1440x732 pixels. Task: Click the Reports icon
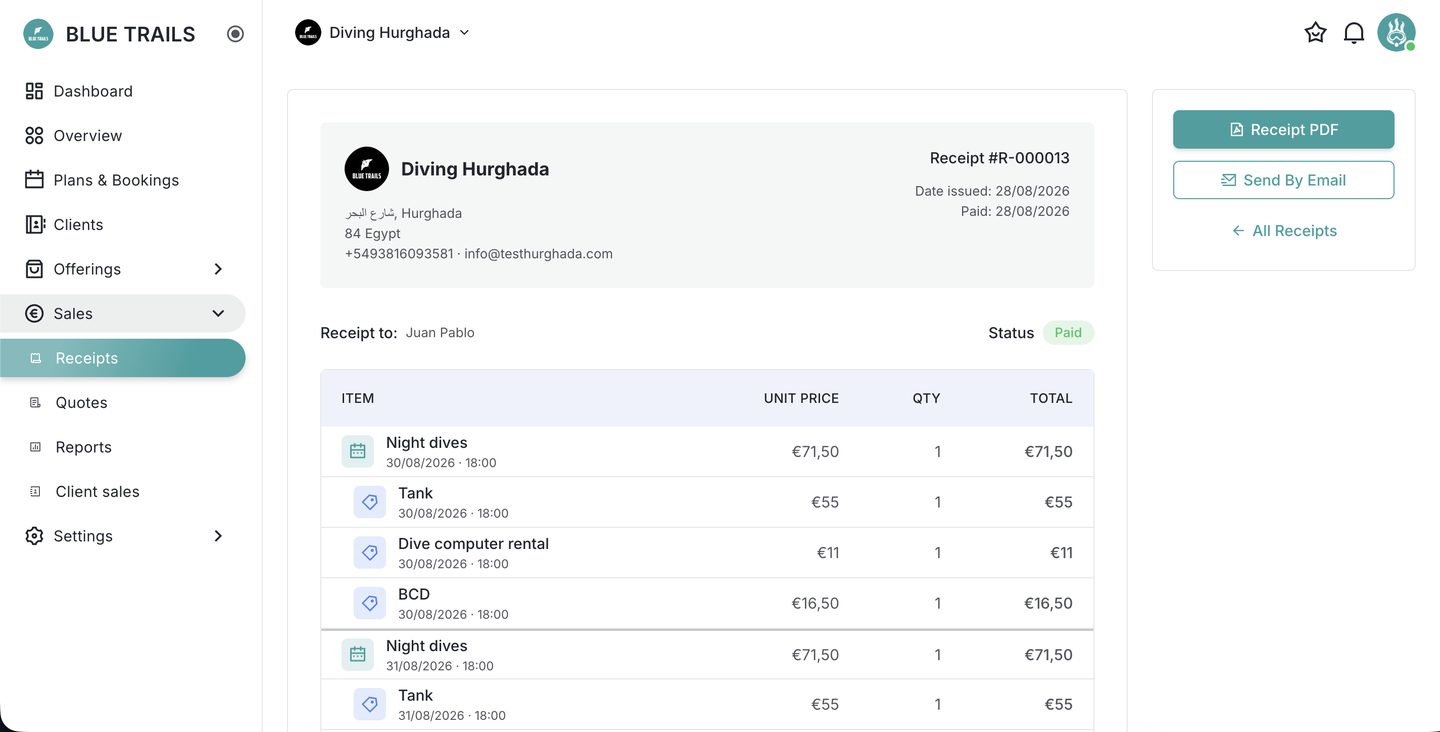pos(36,447)
